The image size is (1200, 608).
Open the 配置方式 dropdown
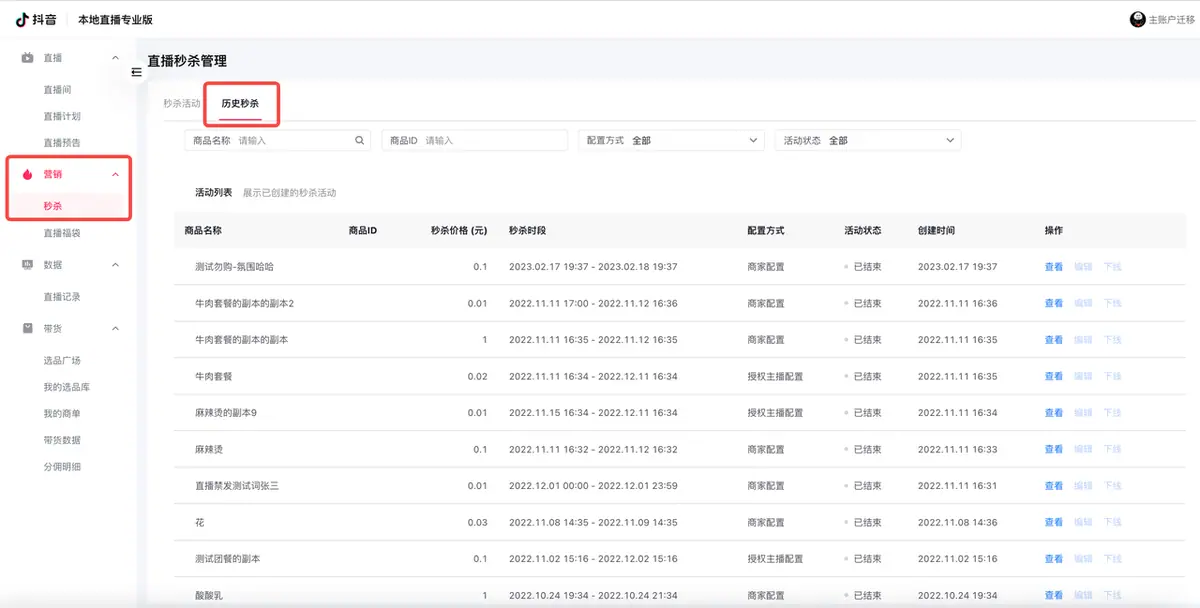click(672, 141)
